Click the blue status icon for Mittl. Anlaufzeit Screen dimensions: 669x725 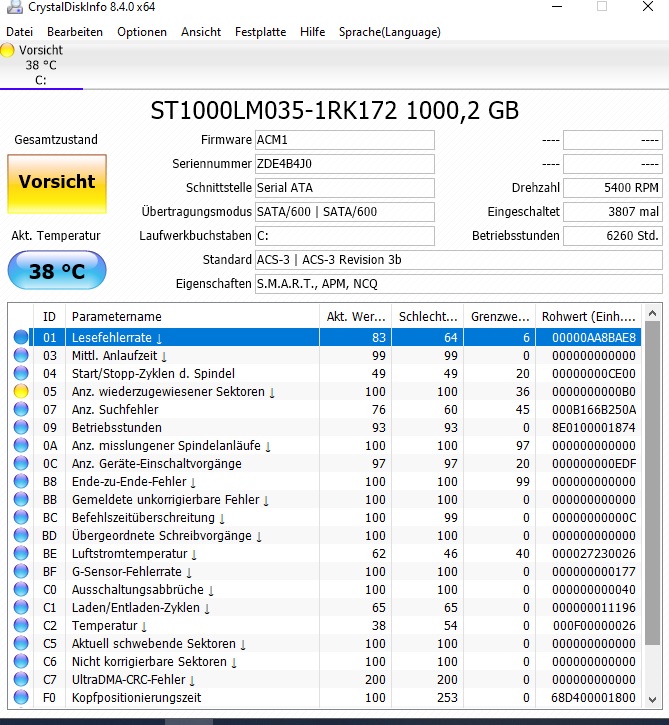21,355
